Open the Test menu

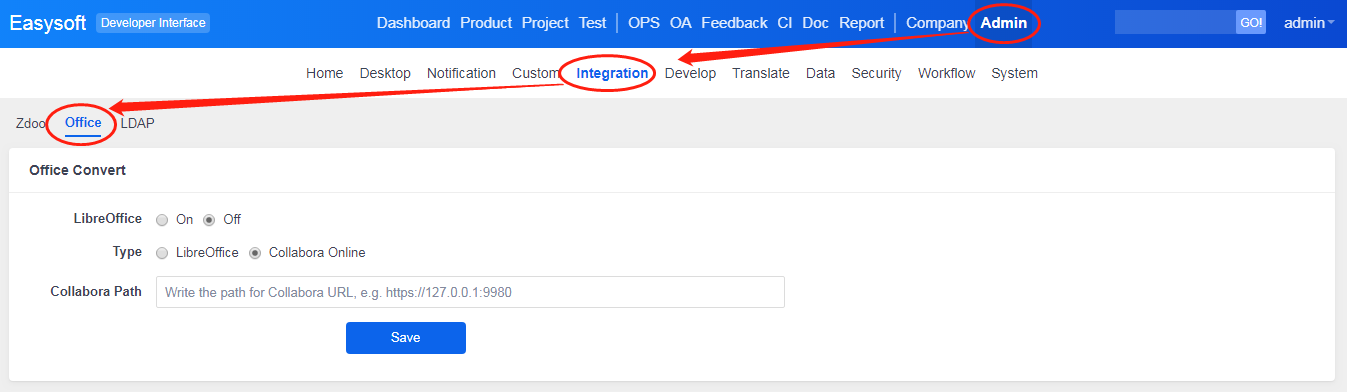point(592,23)
